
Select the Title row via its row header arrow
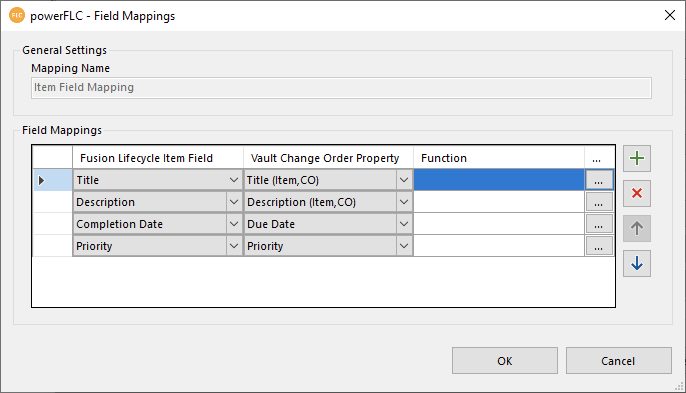(x=52, y=180)
